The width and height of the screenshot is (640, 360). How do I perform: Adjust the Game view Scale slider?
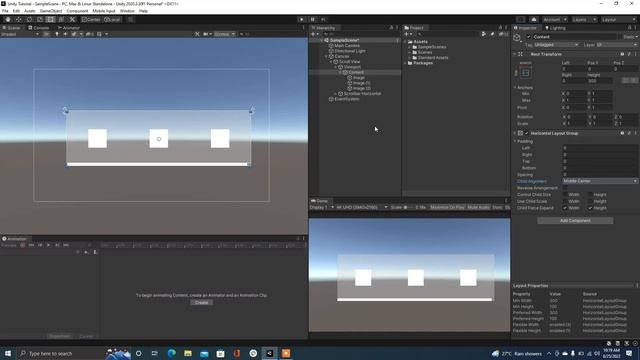pos(408,207)
